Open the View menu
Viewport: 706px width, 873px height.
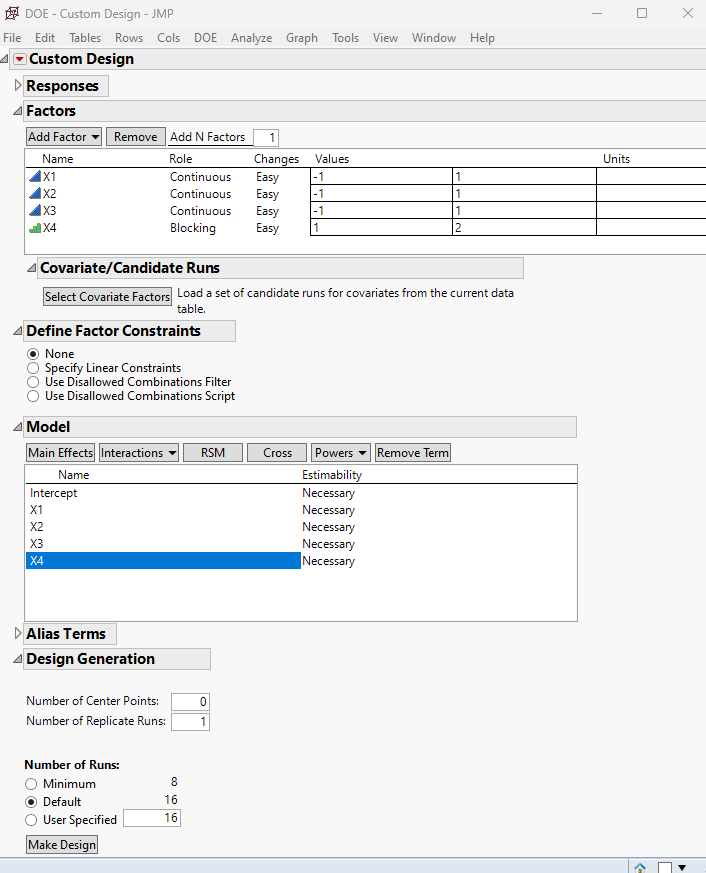tap(385, 38)
